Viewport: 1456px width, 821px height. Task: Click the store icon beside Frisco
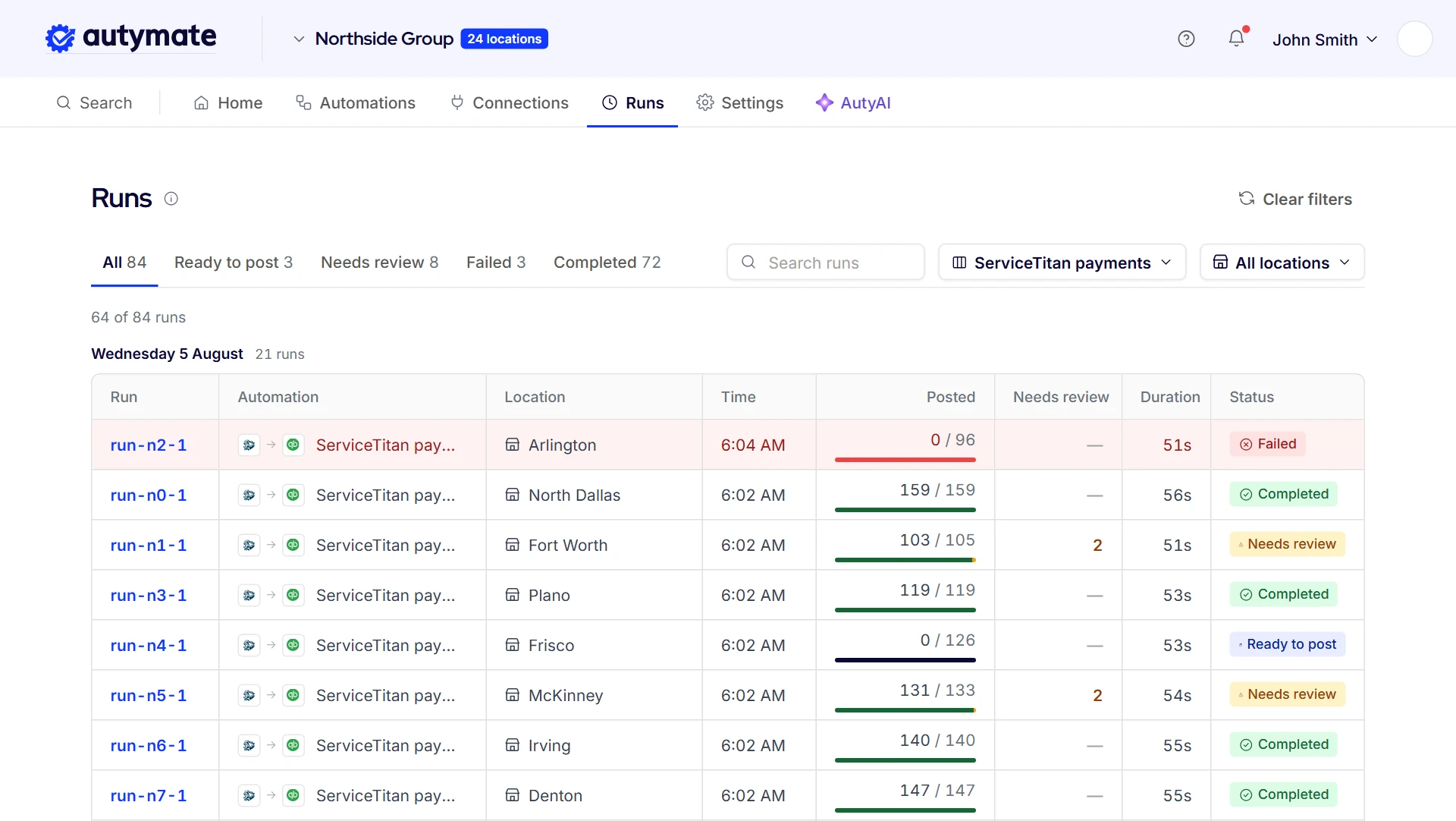pos(513,645)
